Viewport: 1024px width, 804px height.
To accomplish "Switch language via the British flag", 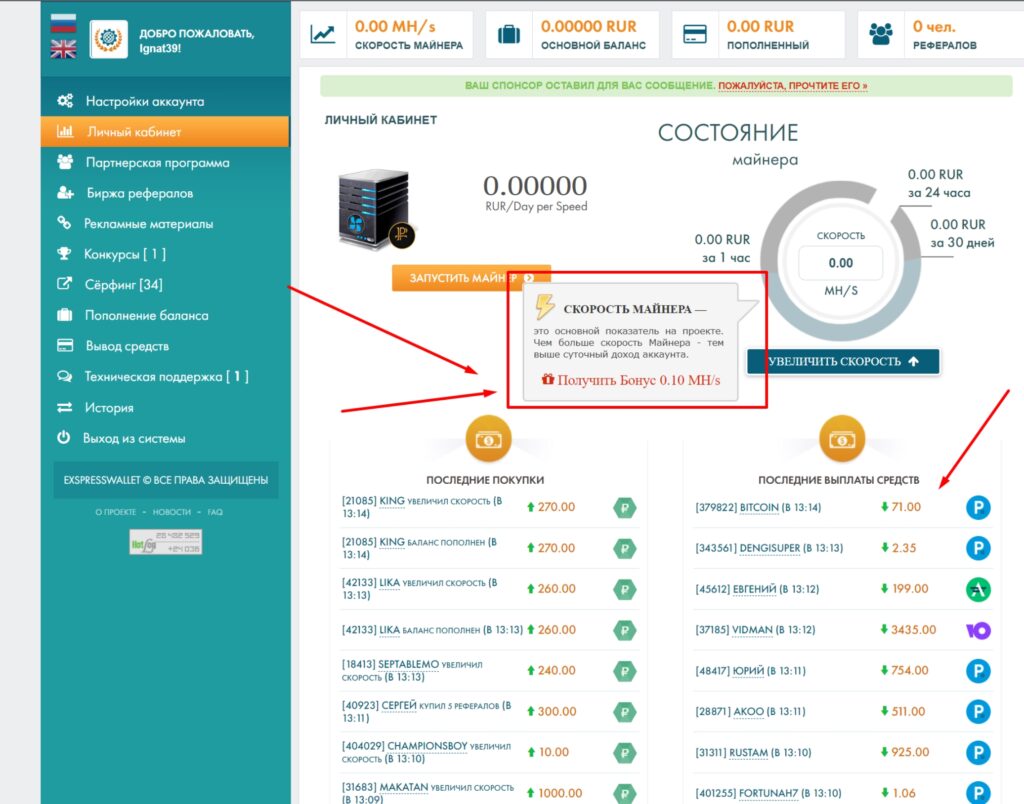I will [x=63, y=49].
